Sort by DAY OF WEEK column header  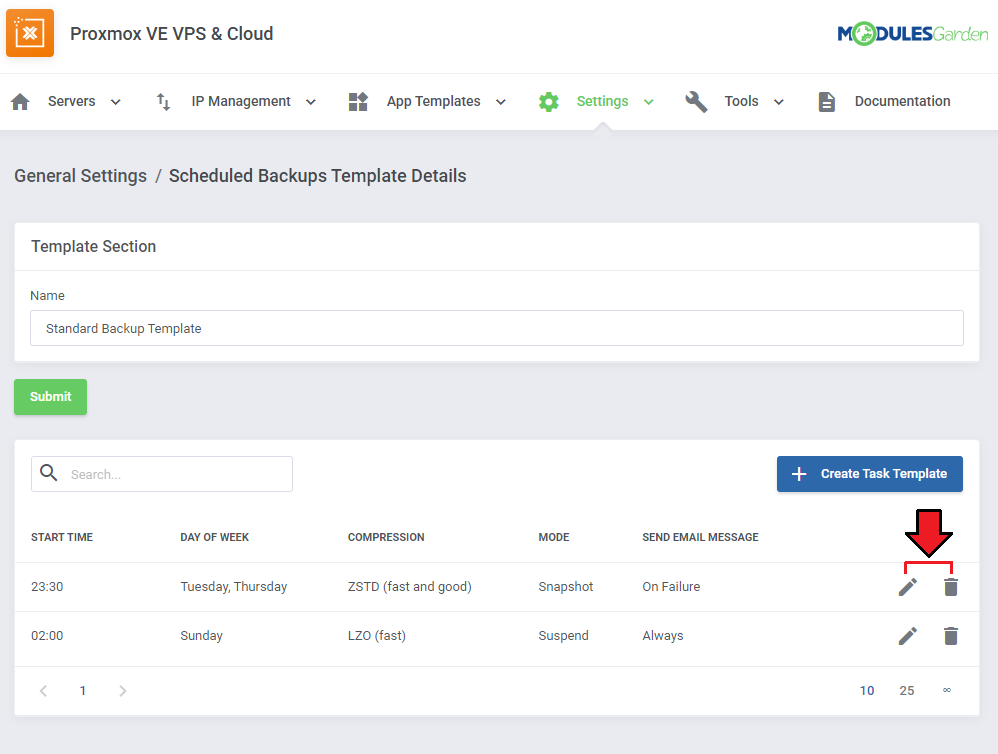214,537
